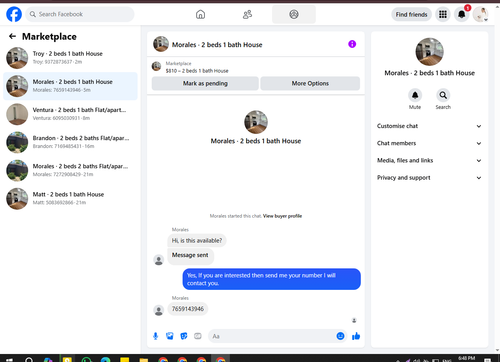The width and height of the screenshot is (500, 362).
Task: Click the Facebook logo
Action: coord(14,14)
